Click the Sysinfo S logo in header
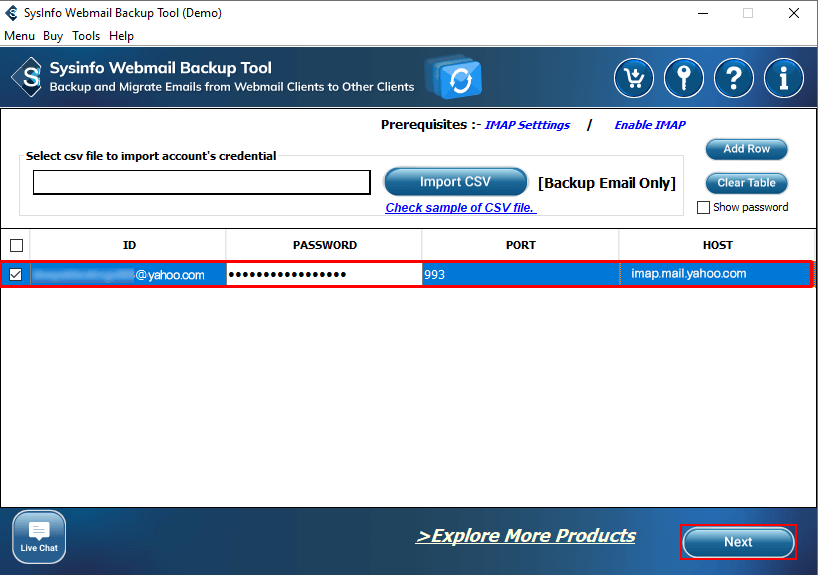 pyautogui.click(x=28, y=77)
